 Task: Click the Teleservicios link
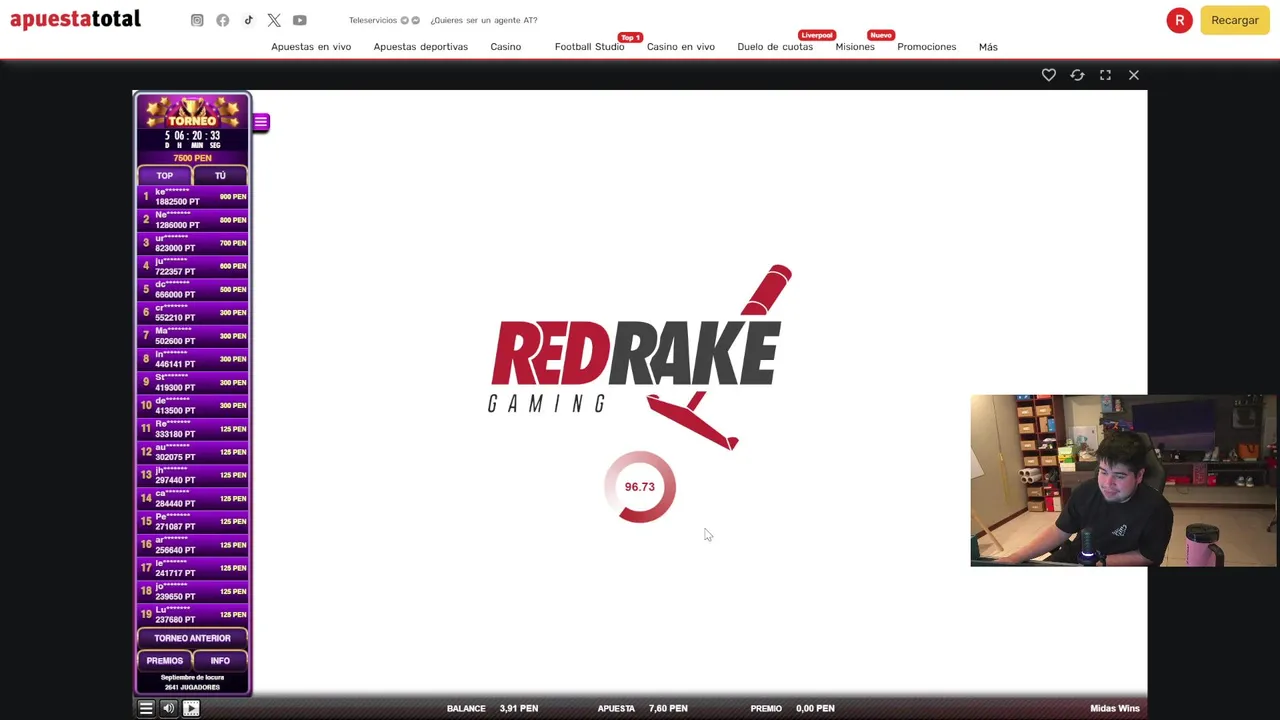[x=373, y=20]
